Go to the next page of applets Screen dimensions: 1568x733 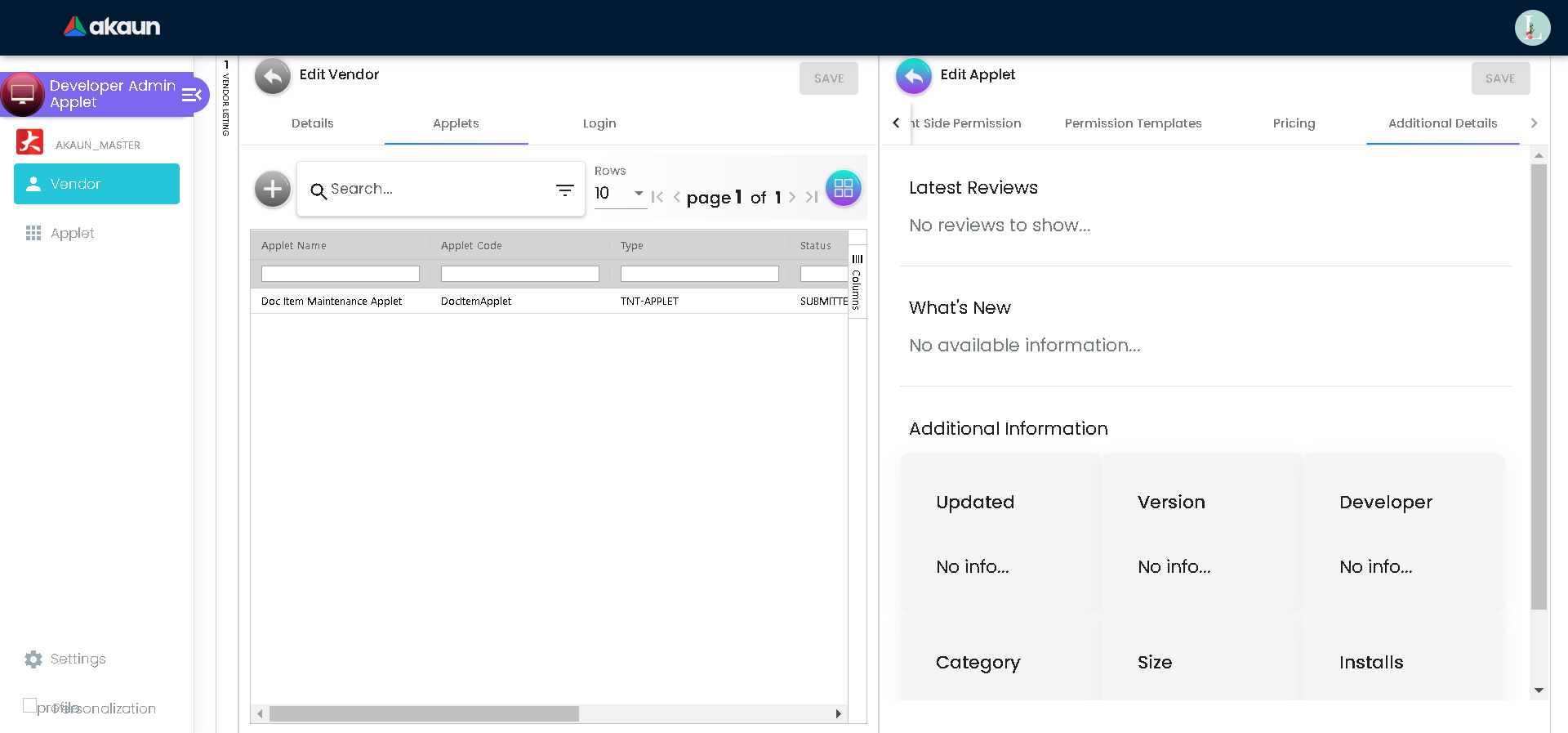(x=791, y=197)
